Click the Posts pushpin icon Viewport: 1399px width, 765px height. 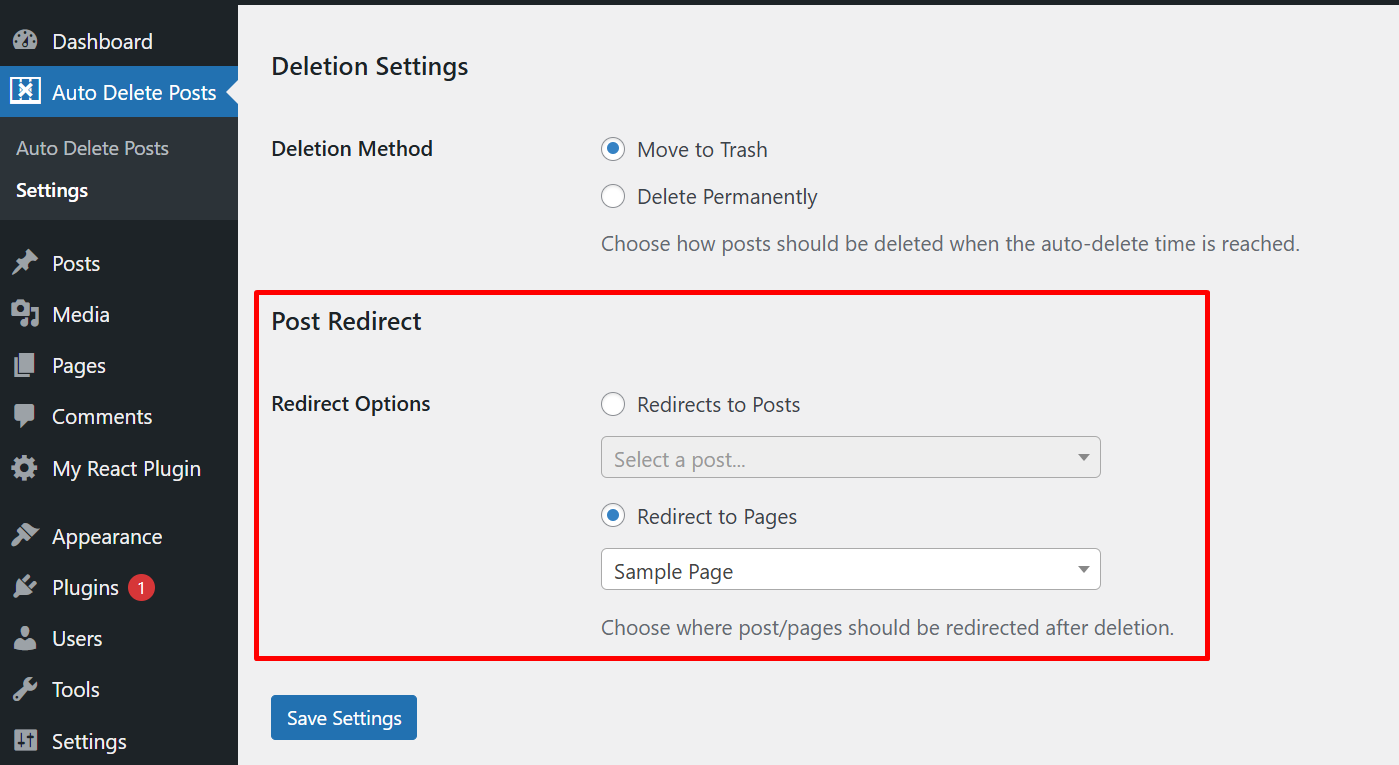coord(25,263)
